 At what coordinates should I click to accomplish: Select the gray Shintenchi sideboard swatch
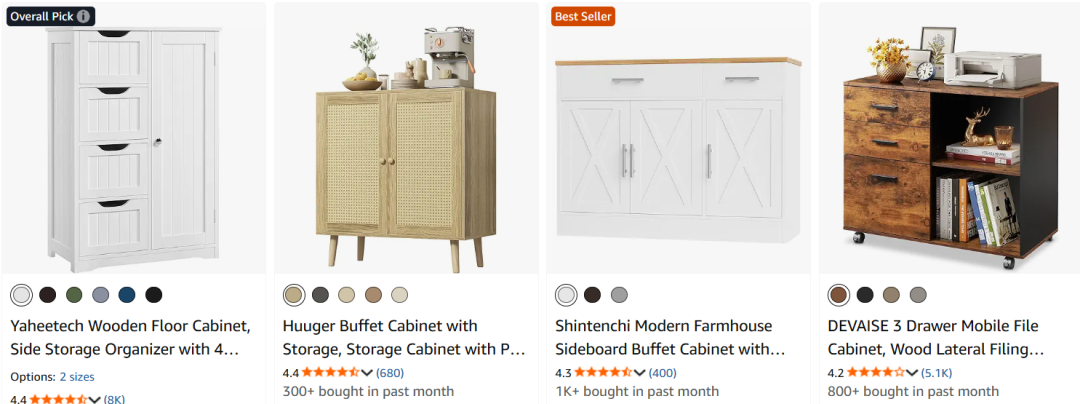coord(619,295)
